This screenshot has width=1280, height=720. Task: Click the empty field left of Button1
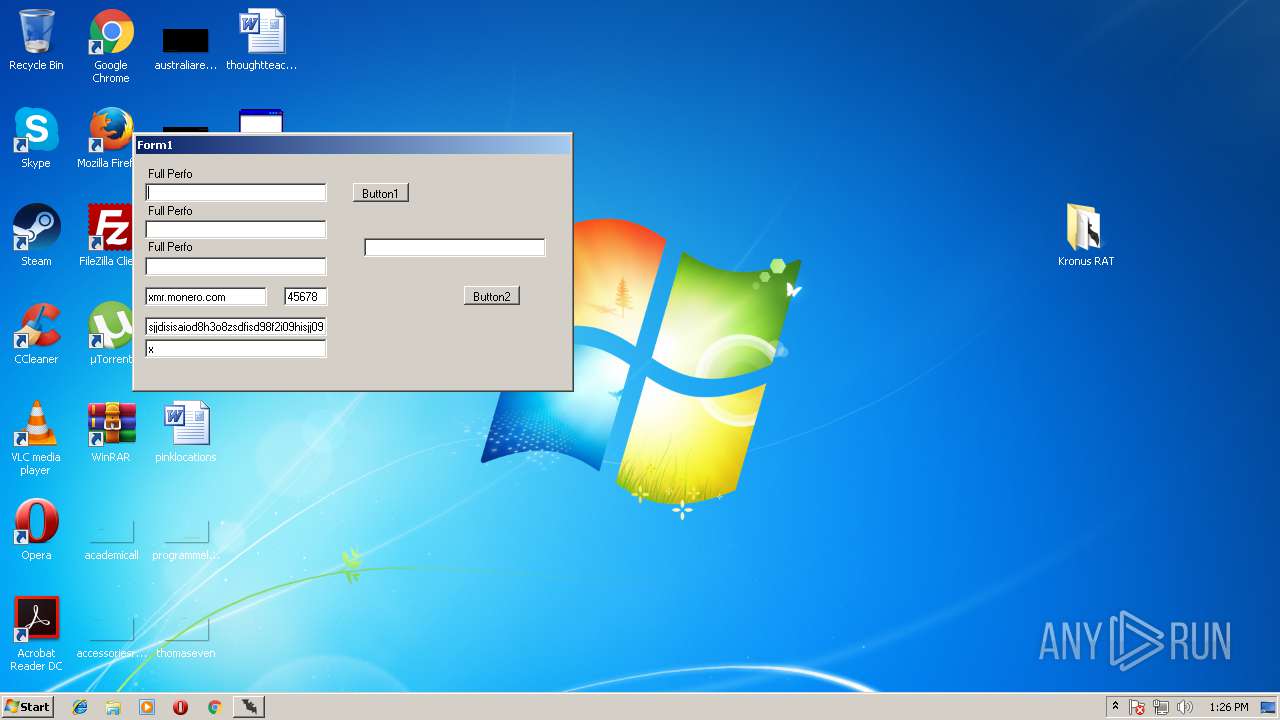pos(236,193)
